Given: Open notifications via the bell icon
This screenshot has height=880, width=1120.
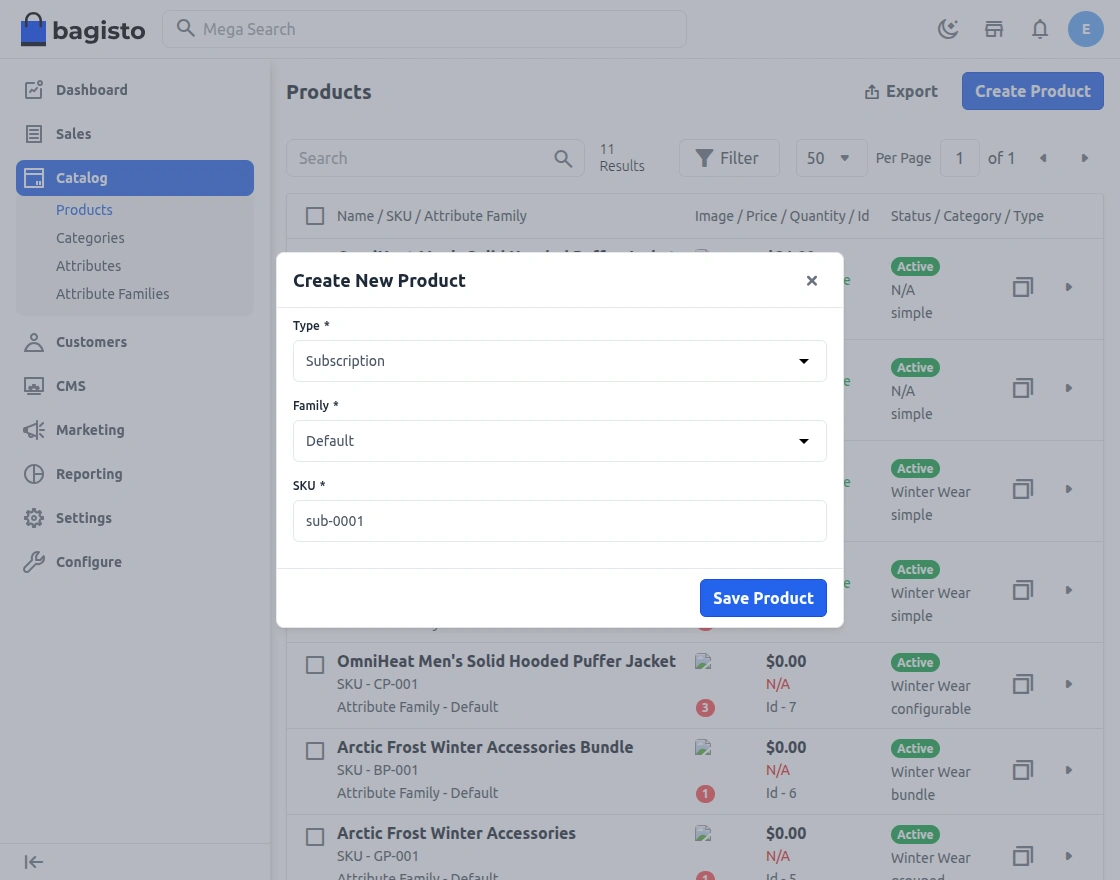Looking at the screenshot, I should click(1040, 29).
